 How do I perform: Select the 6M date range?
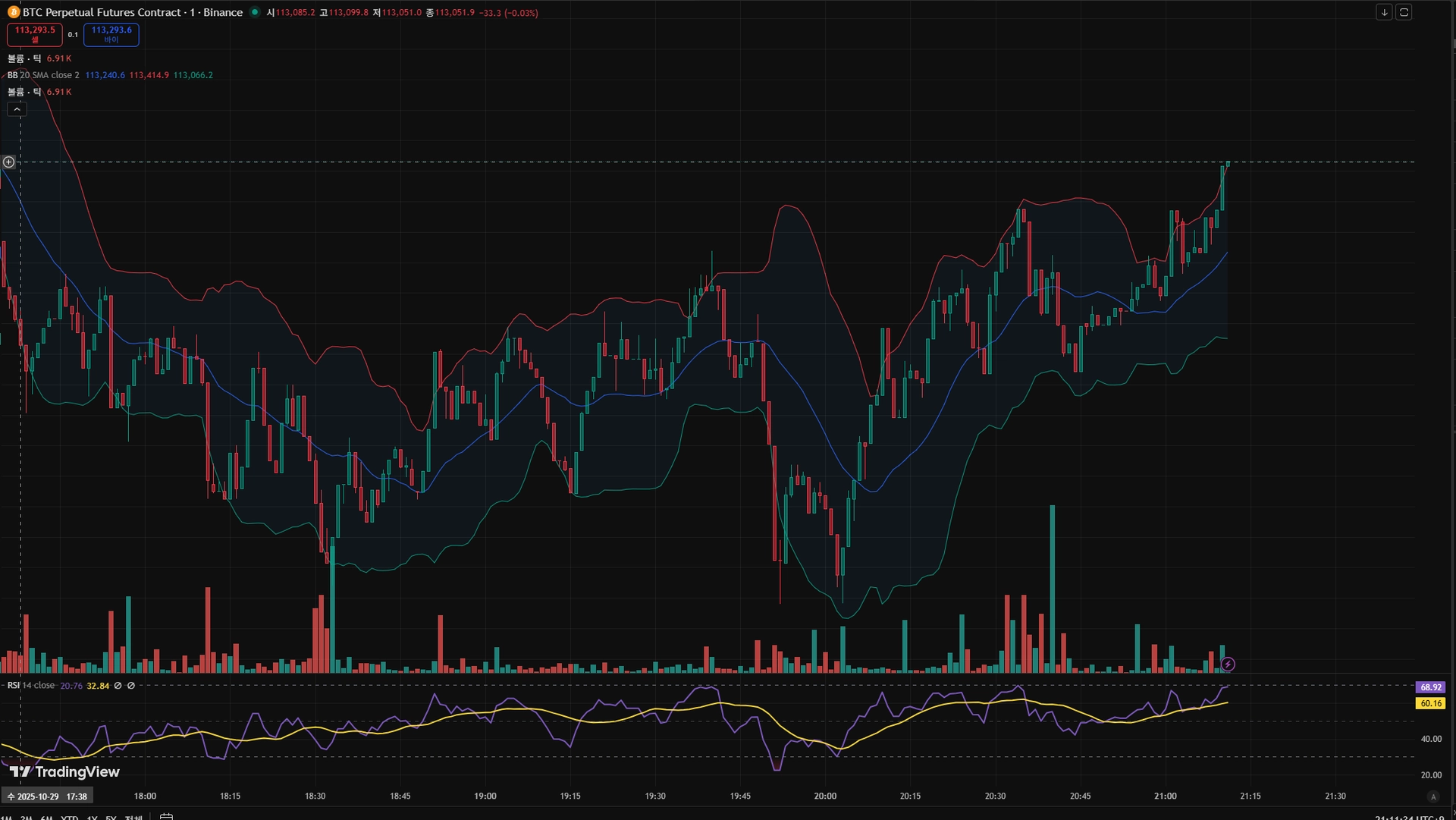click(47, 817)
